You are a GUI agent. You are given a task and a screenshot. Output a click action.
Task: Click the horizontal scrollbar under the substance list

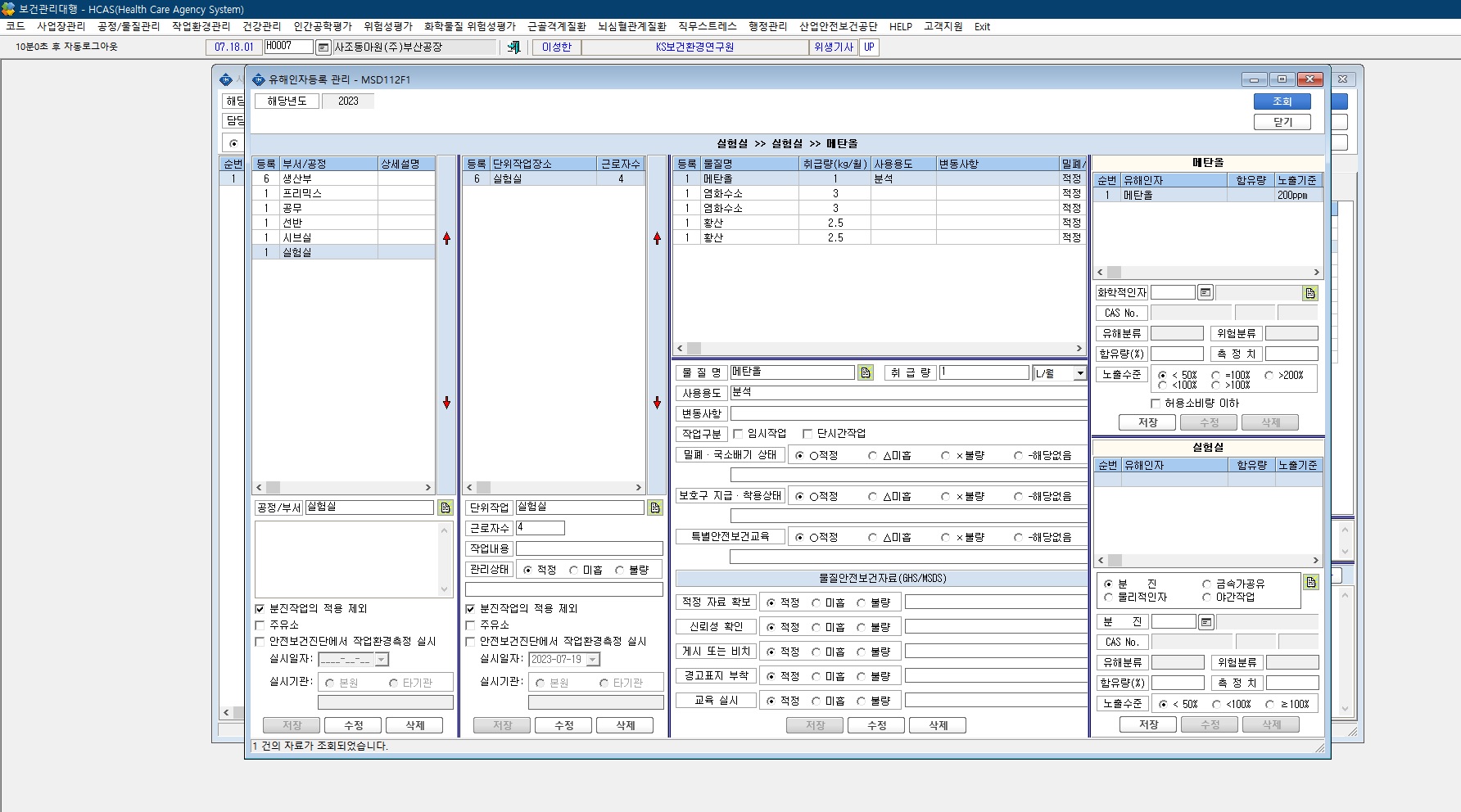880,348
